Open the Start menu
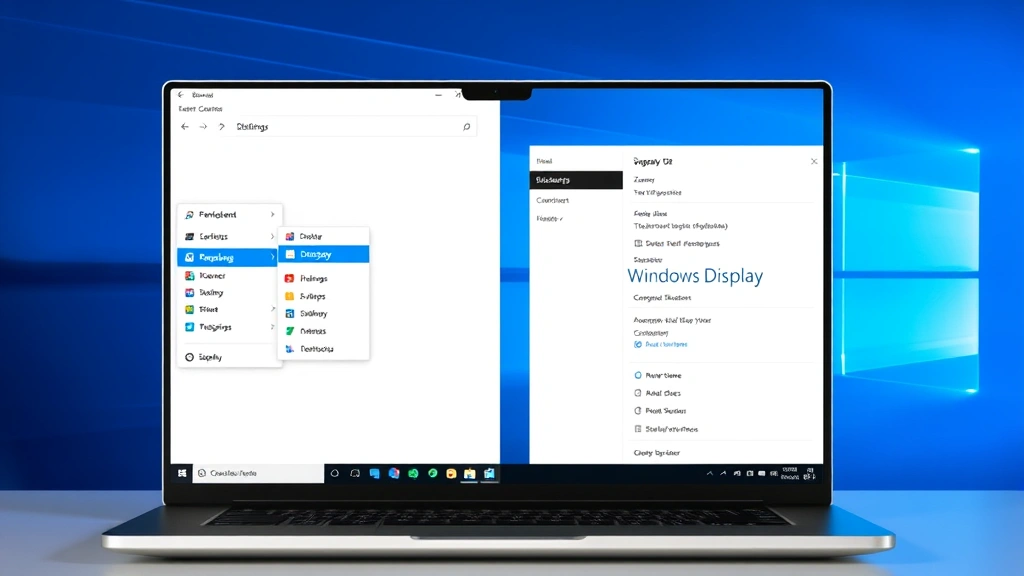 pos(181,473)
